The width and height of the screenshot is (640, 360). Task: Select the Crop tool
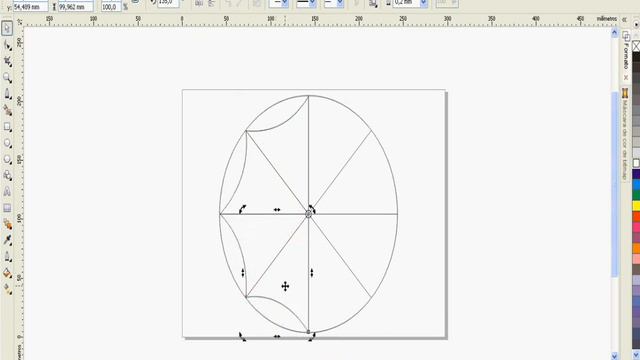click(7, 61)
